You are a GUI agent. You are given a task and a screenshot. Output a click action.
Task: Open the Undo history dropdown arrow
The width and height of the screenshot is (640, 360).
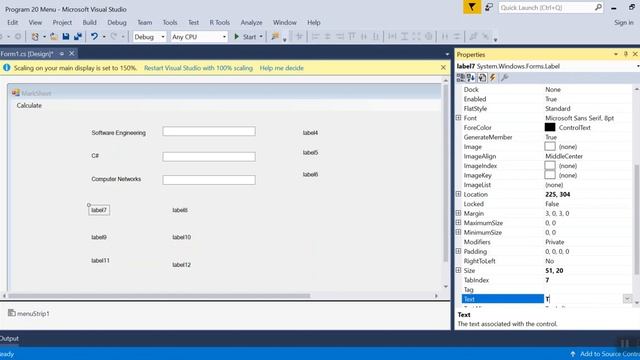pos(104,37)
